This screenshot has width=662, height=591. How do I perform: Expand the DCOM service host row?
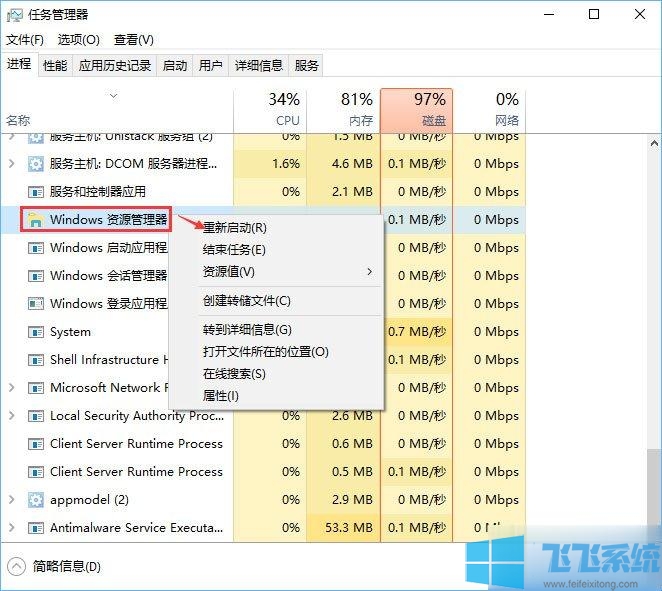pos(12,163)
